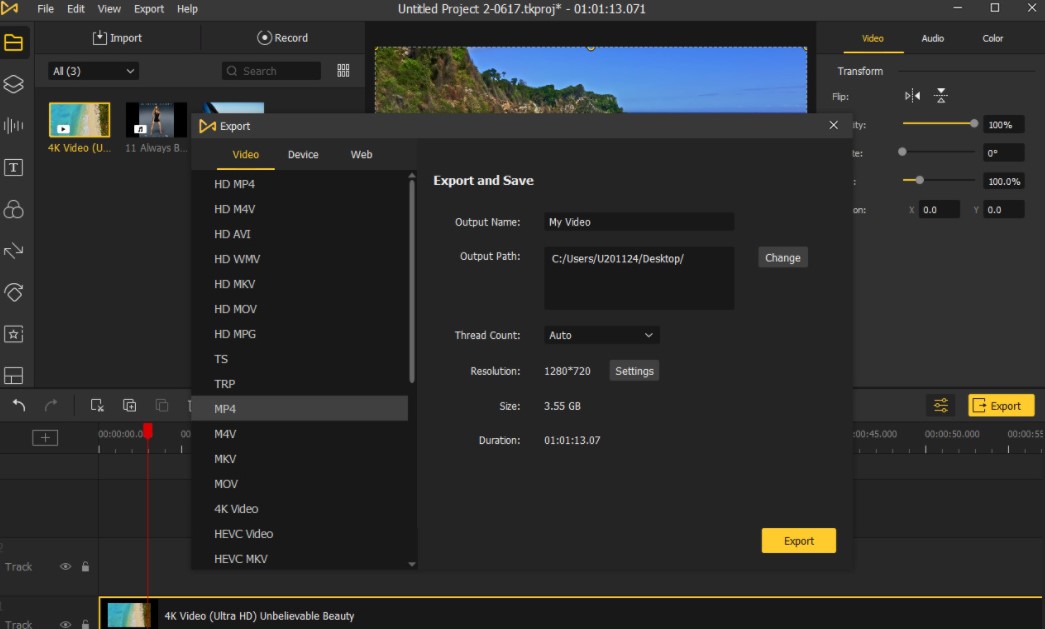
Task: Open resolution Settings in Export dialog
Action: [x=634, y=371]
